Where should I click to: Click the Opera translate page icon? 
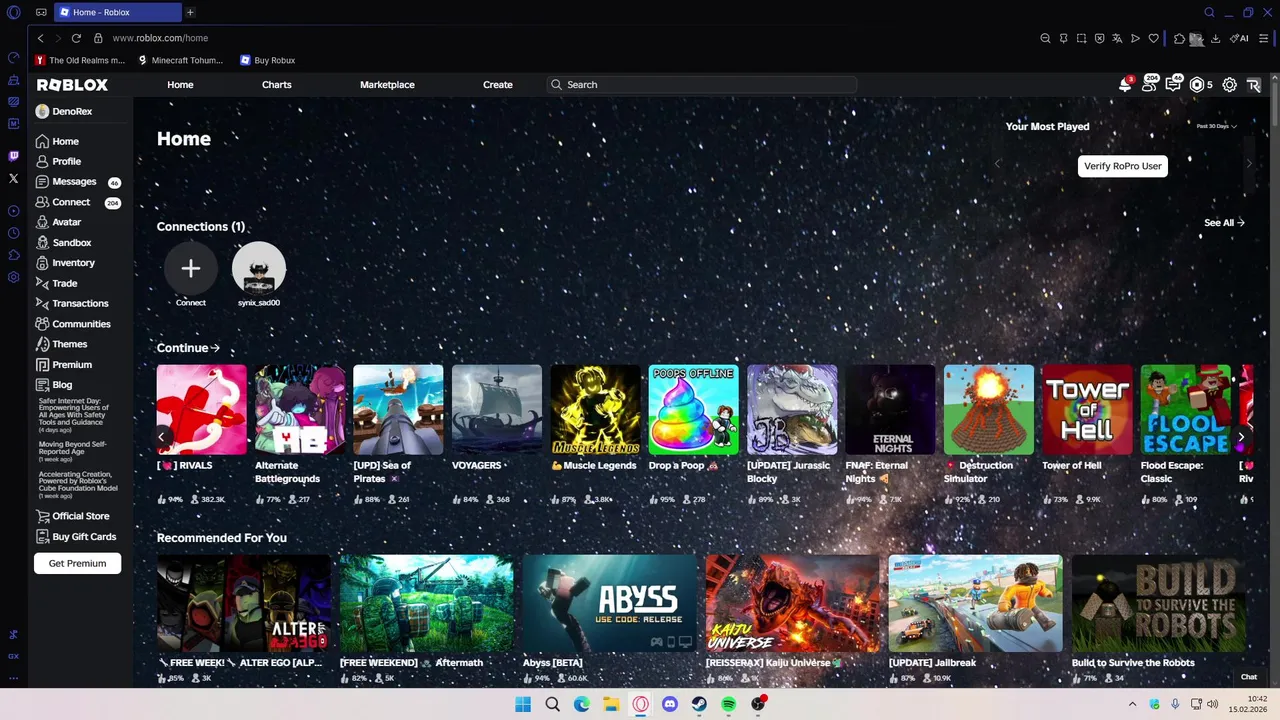click(x=1117, y=38)
